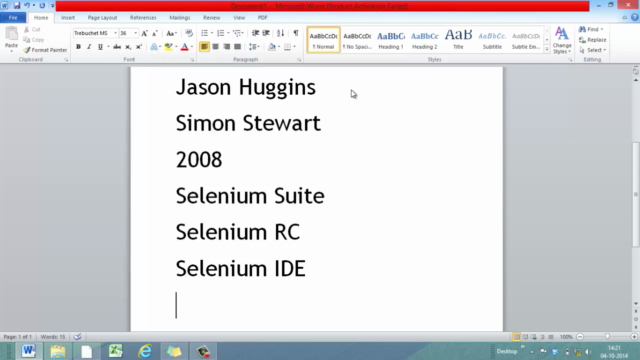Screen dimensions: 640x360
Task: Open the Select dropdown
Action: 604,50
